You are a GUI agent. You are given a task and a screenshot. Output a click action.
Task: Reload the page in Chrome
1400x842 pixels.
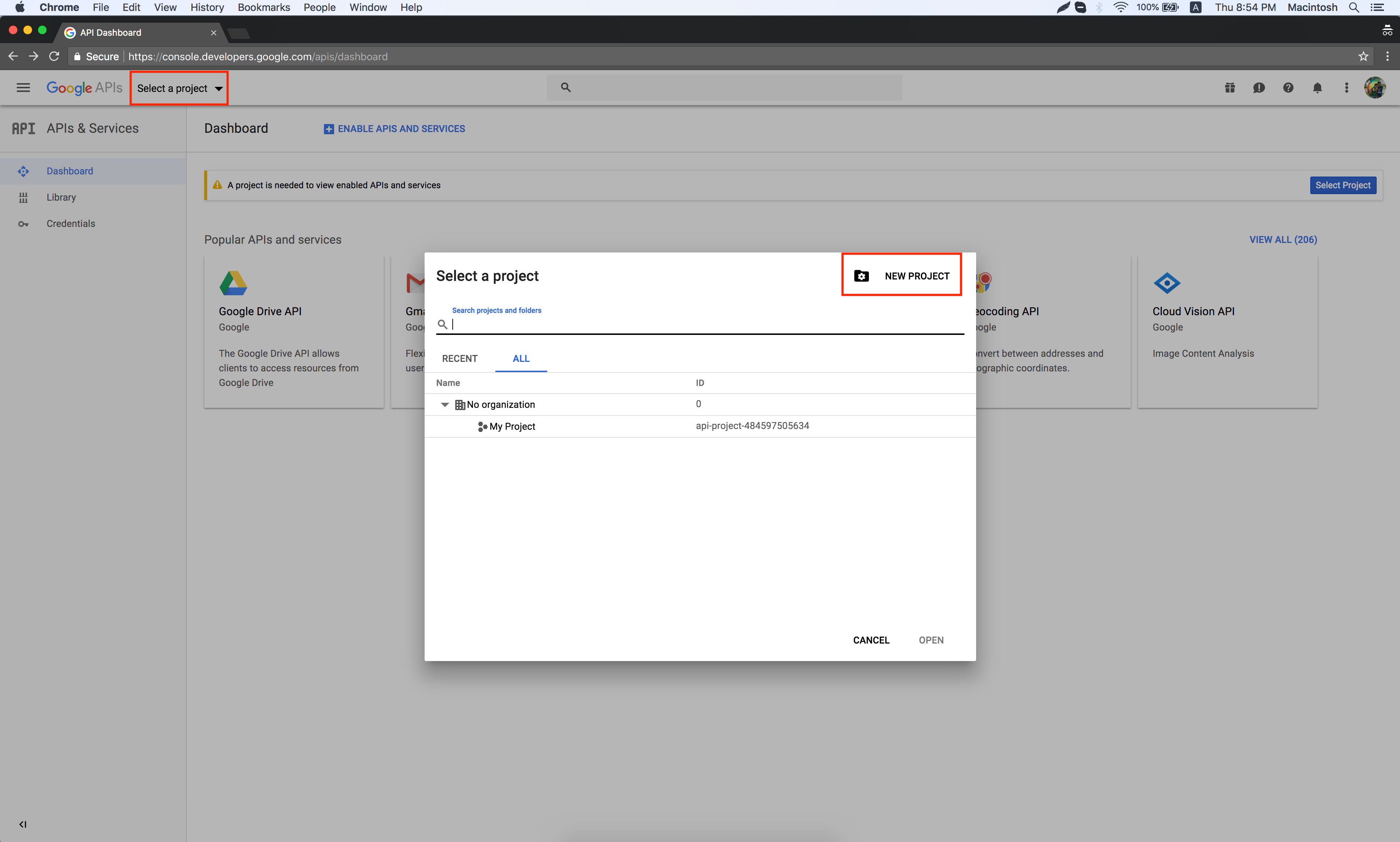click(54, 56)
